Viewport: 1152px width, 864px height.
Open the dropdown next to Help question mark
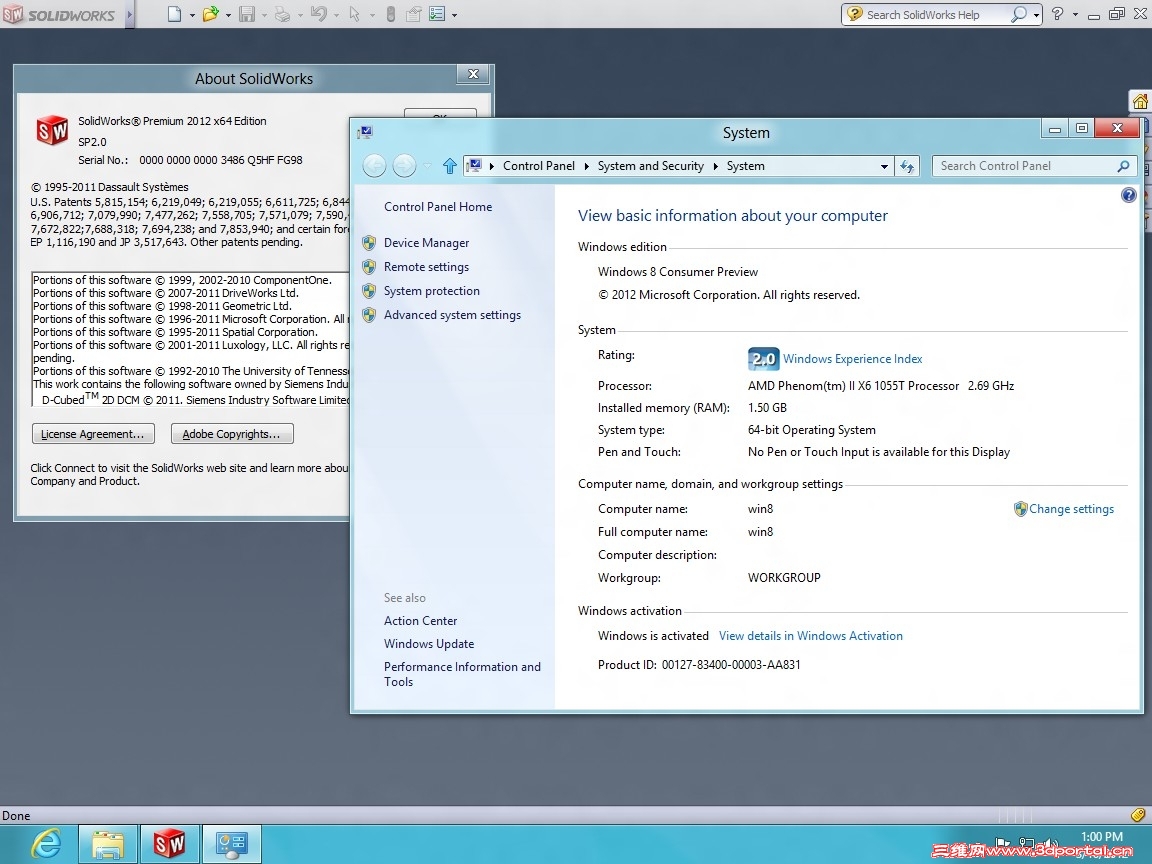tap(1076, 15)
